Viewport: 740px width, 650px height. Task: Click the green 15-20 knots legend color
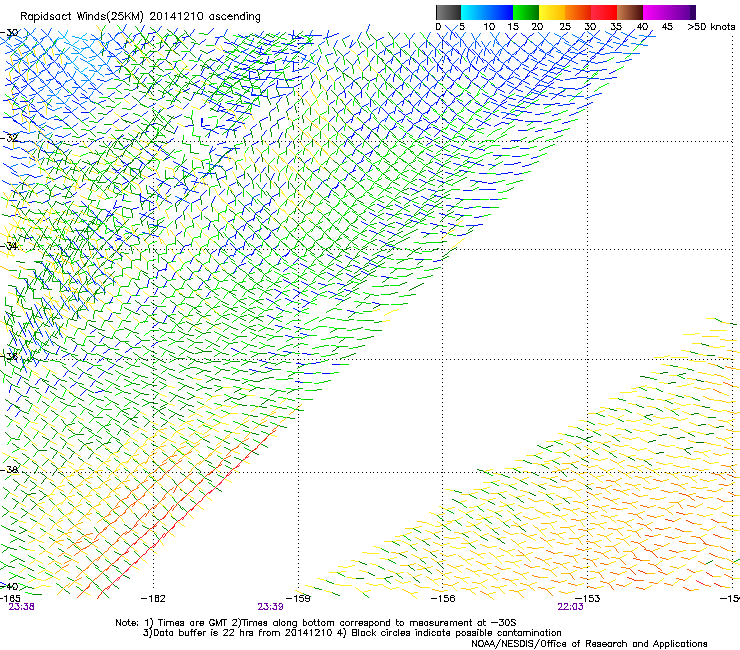point(526,12)
